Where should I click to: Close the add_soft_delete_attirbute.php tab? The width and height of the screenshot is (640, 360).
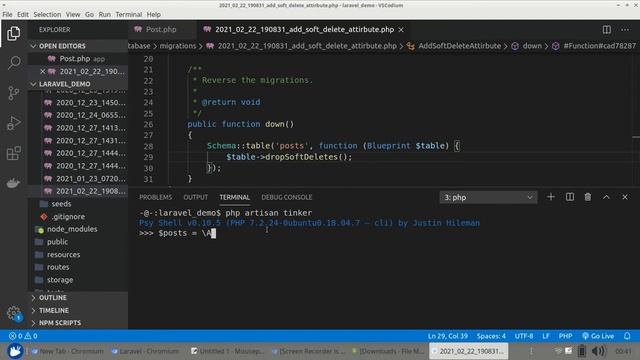click(401, 30)
